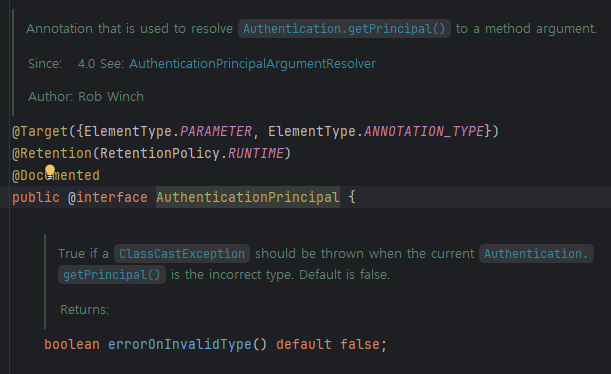
Task: Click the public keyword
Action: 36,197
